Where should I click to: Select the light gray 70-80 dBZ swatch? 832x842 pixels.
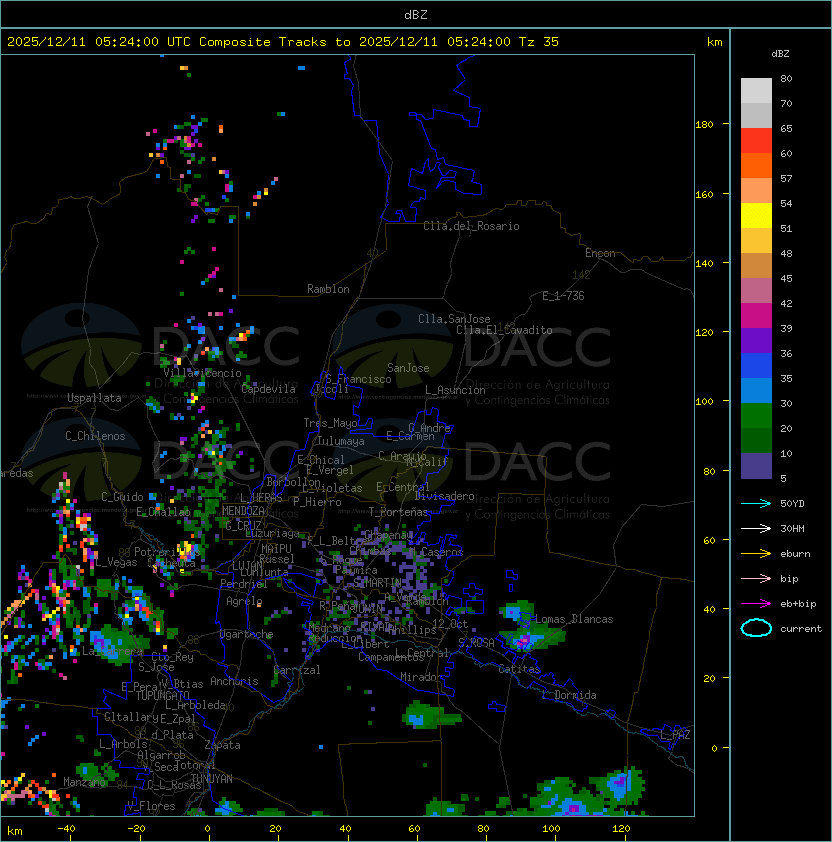tap(756, 90)
